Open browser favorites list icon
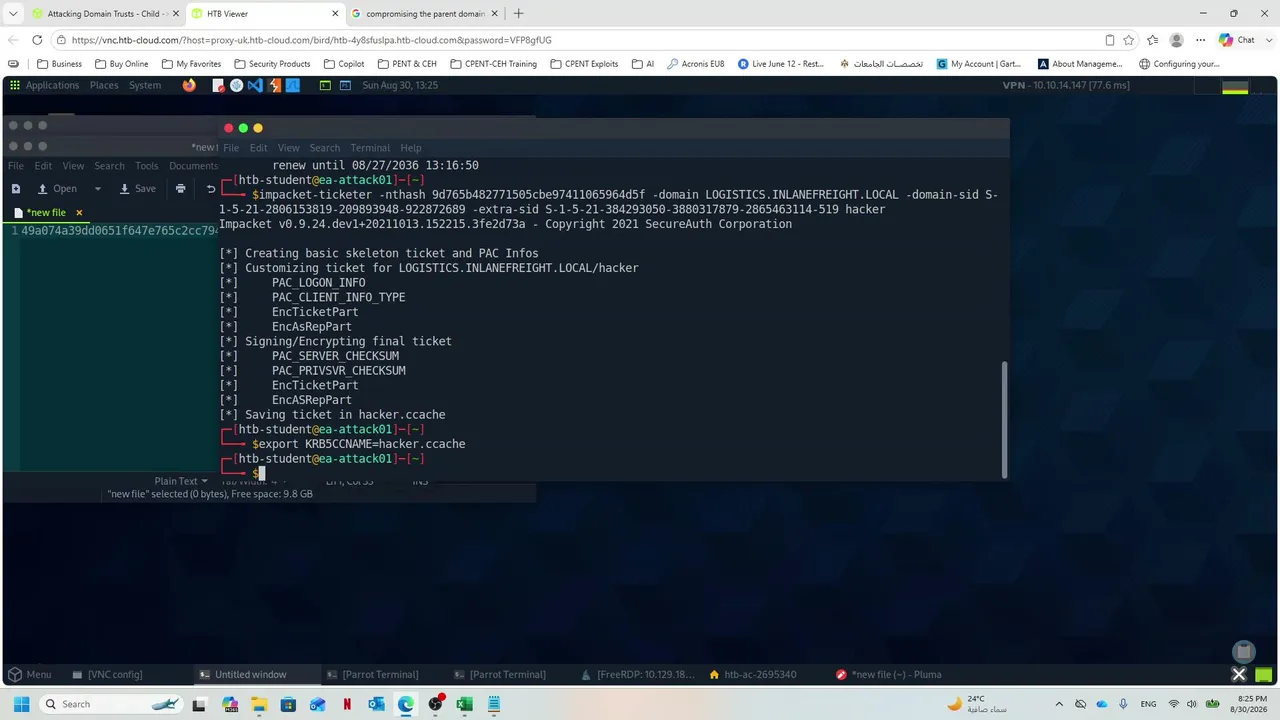 click(1152, 40)
